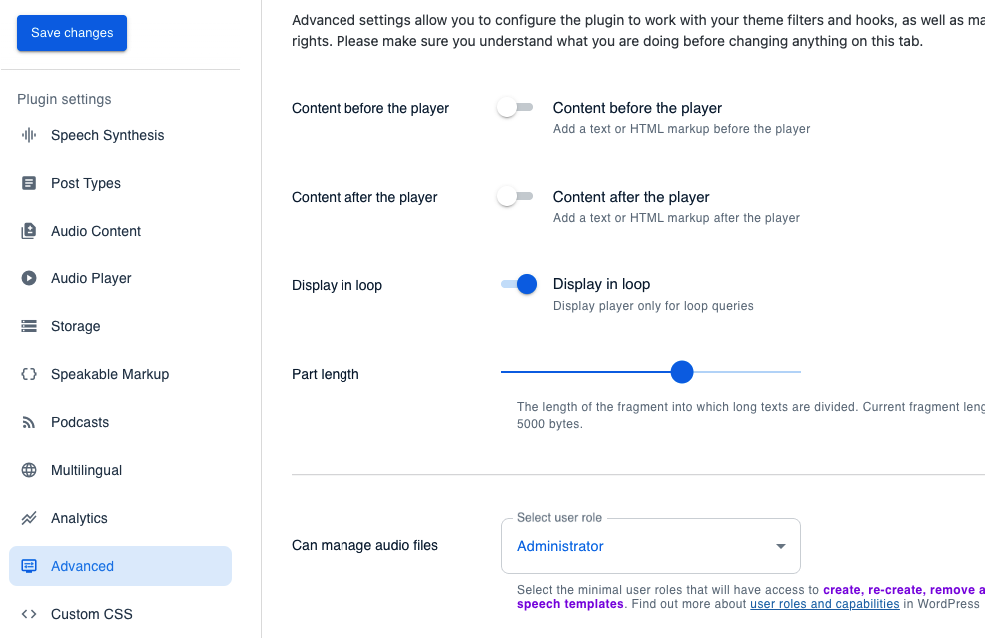Click the Multilingual globe icon

pyautogui.click(x=29, y=470)
